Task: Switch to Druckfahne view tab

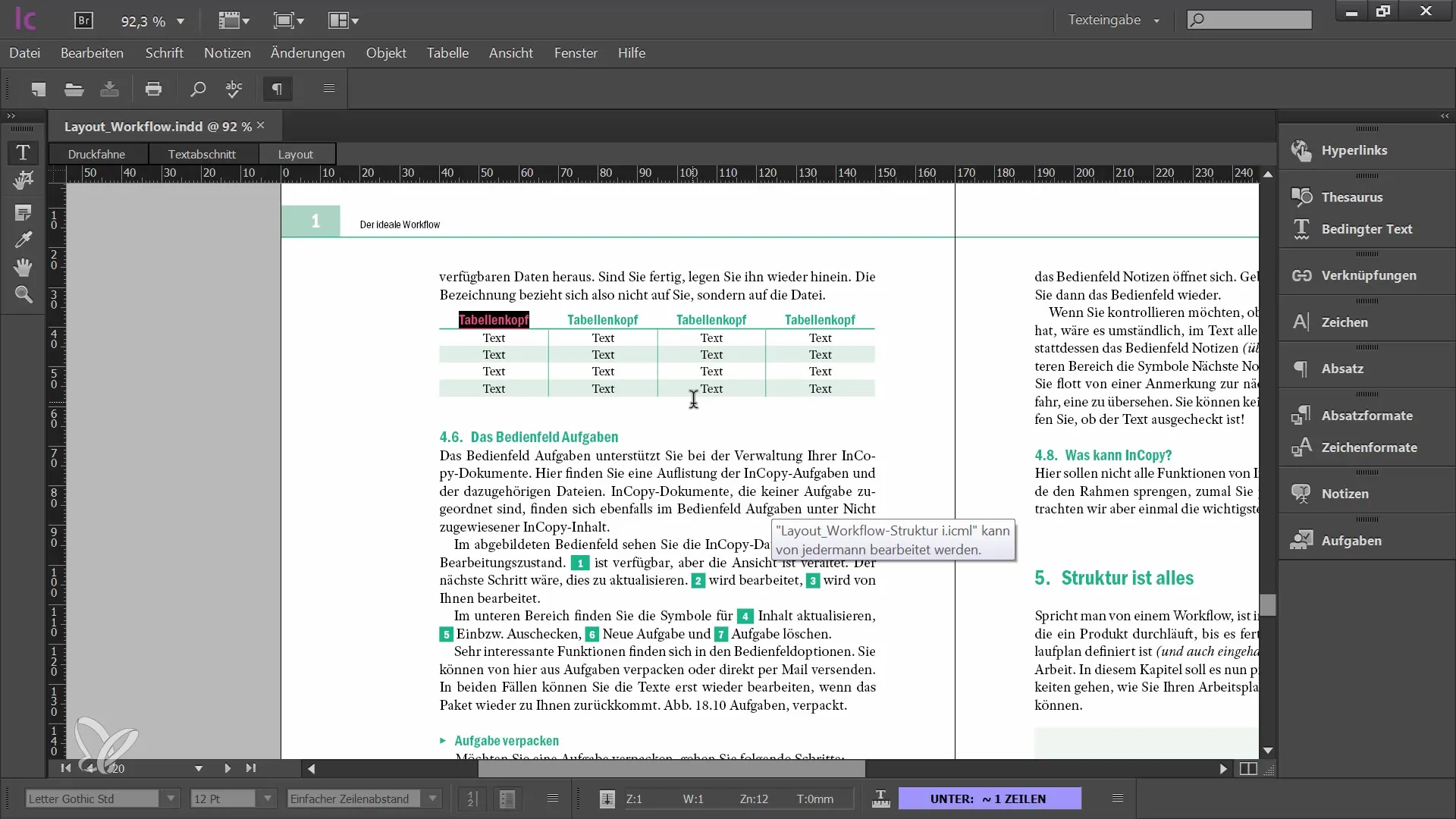Action: click(96, 154)
